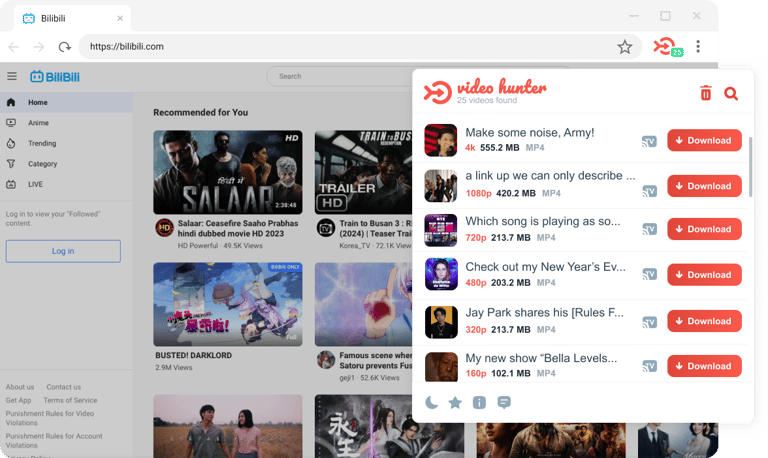Select LIVE in the sidebar
This screenshot has height=458, width=768.
point(66,185)
